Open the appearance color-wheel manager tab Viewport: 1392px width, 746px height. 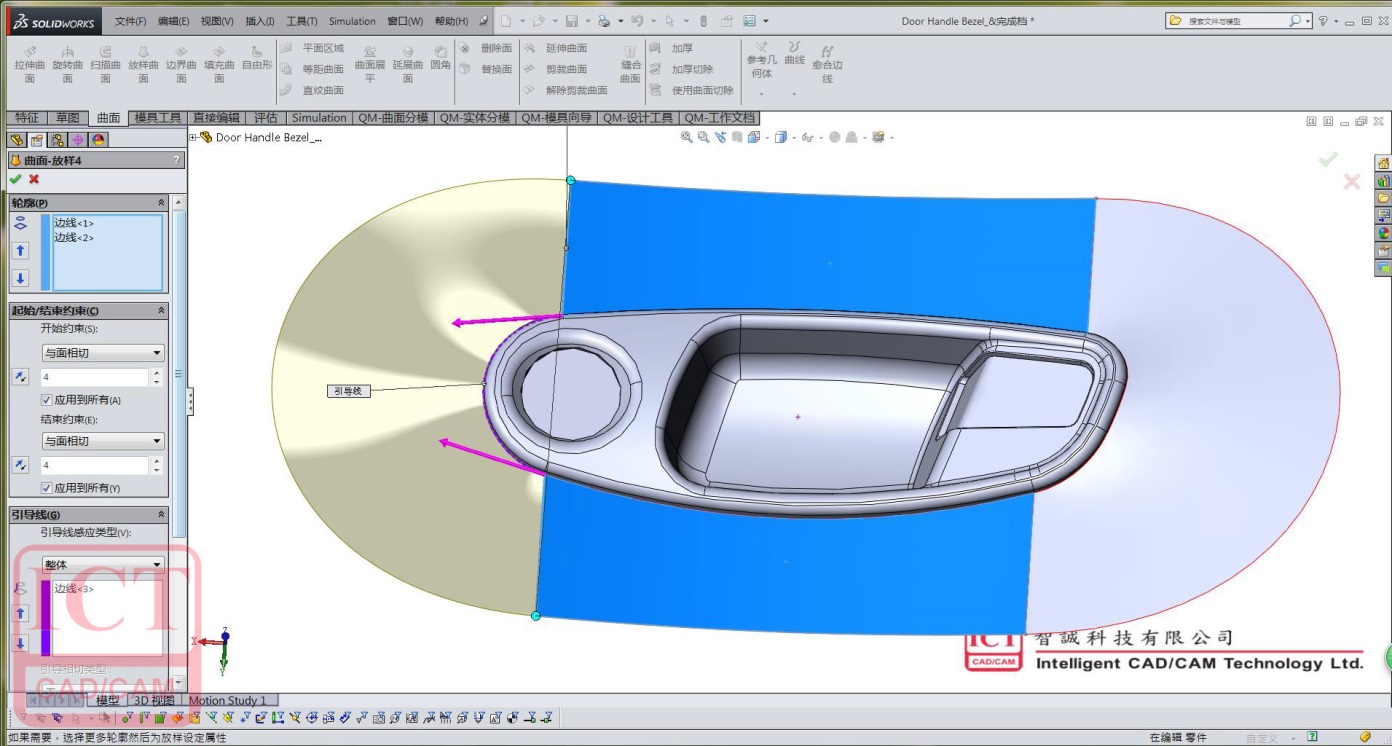[x=99, y=140]
